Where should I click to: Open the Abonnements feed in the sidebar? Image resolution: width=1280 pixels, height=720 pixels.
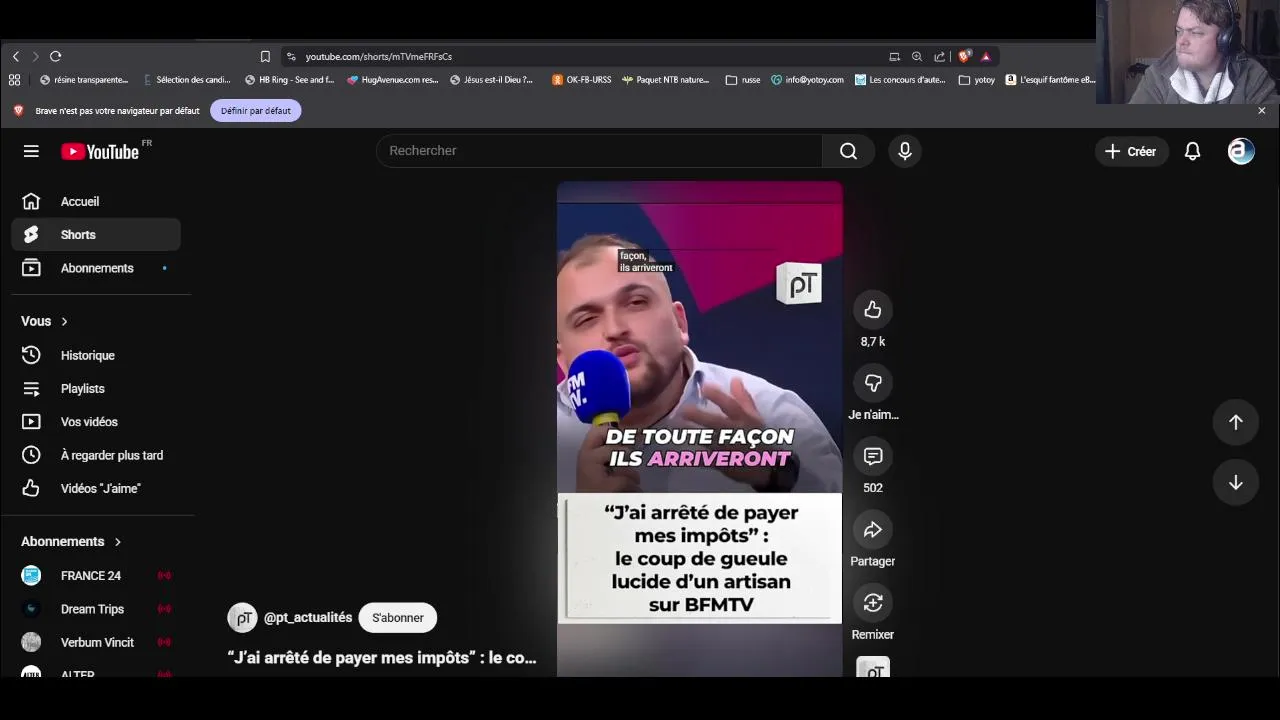[x=96, y=268]
